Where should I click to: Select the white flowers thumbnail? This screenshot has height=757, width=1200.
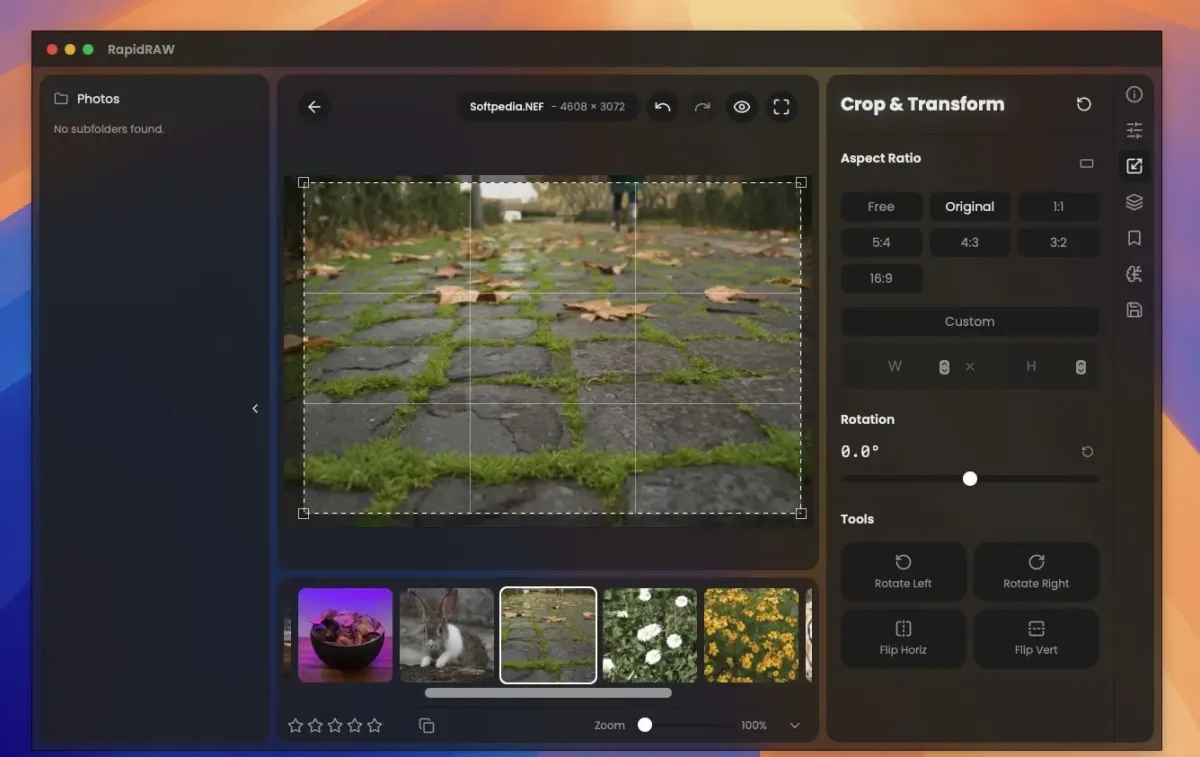point(650,635)
